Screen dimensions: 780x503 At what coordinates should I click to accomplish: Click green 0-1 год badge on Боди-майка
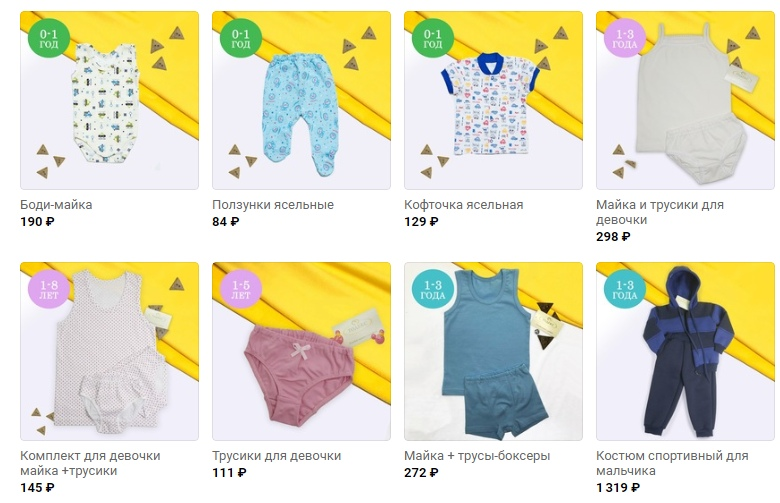tap(49, 39)
